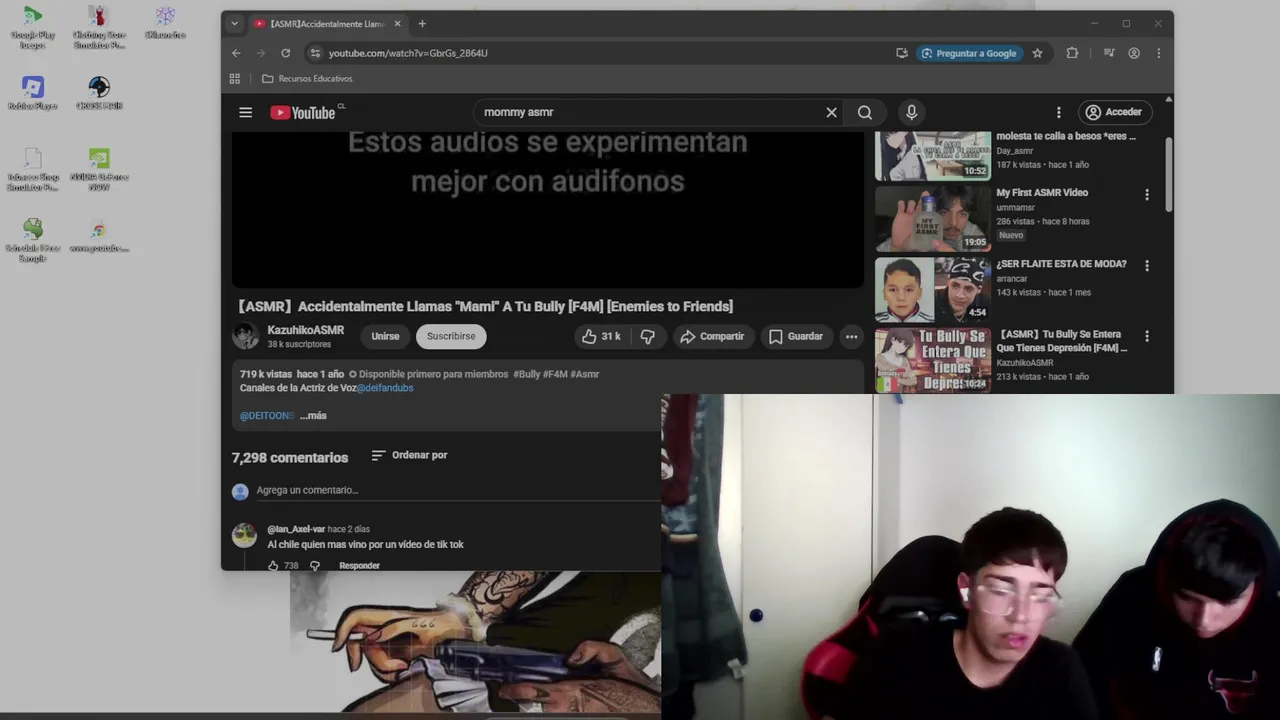The image size is (1280, 720).
Task: Expand description with ...más
Action: [x=313, y=415]
